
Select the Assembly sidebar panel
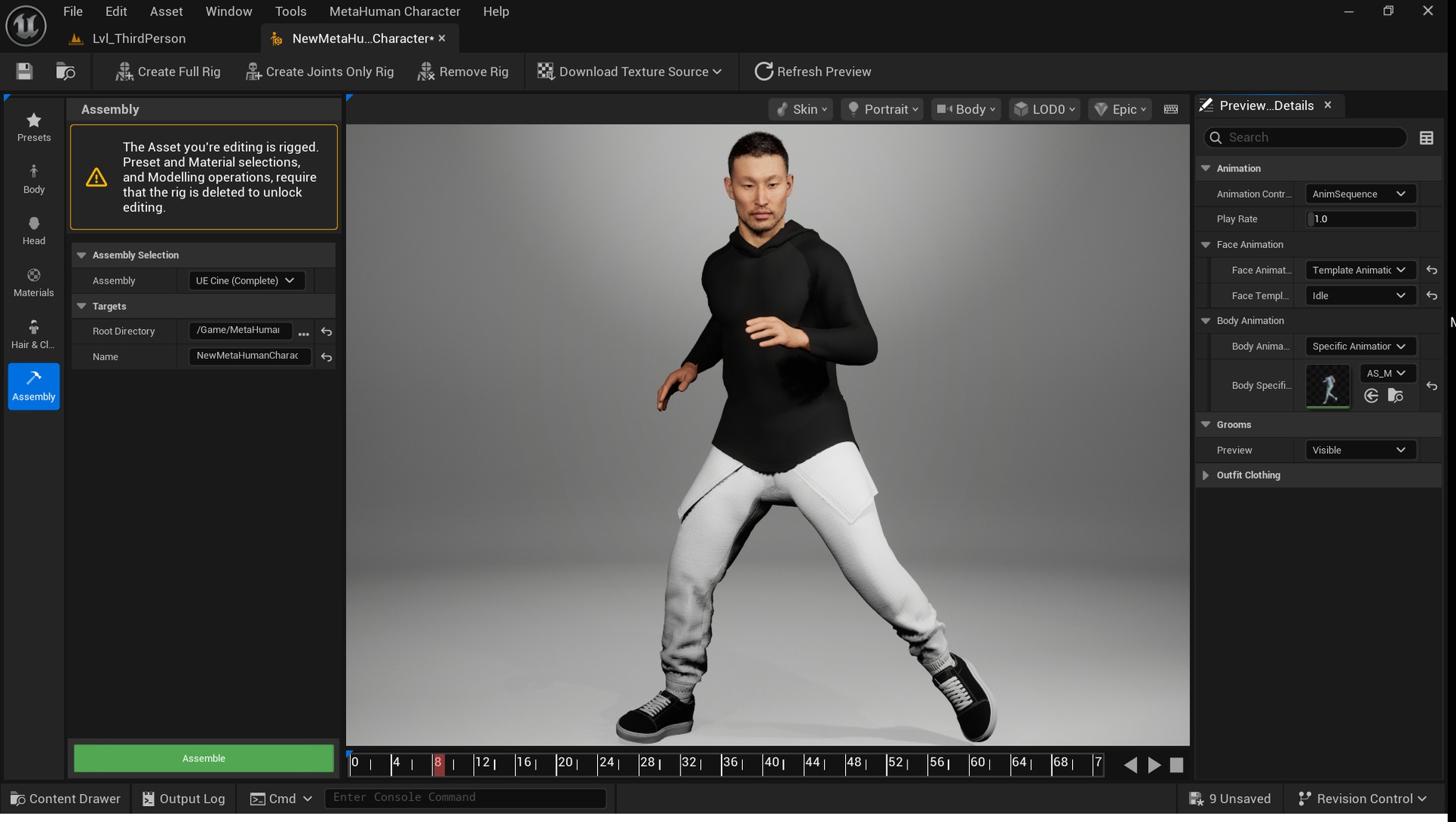[x=34, y=386]
